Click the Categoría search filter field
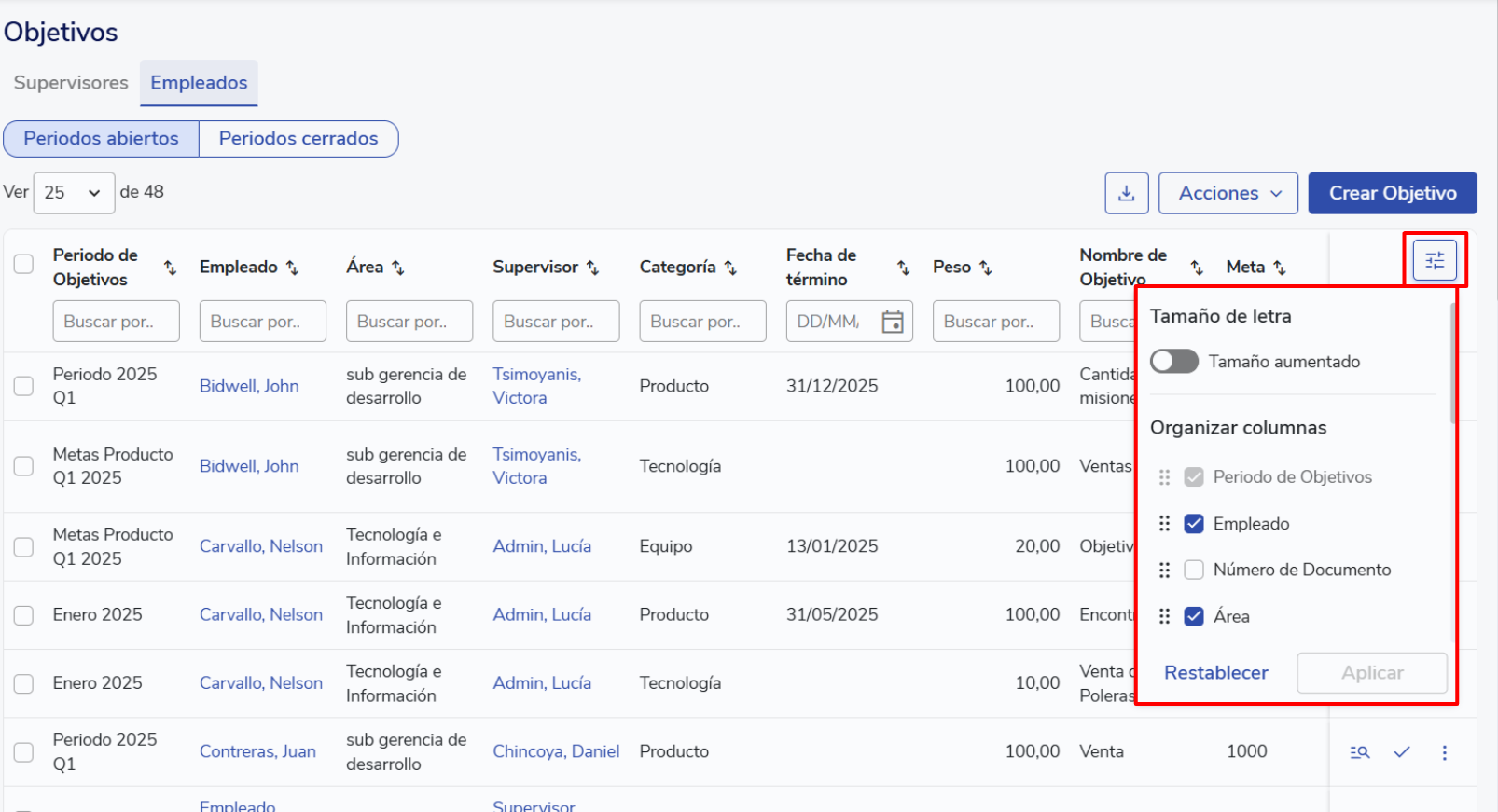Image resolution: width=1498 pixels, height=812 pixels. tap(701, 322)
